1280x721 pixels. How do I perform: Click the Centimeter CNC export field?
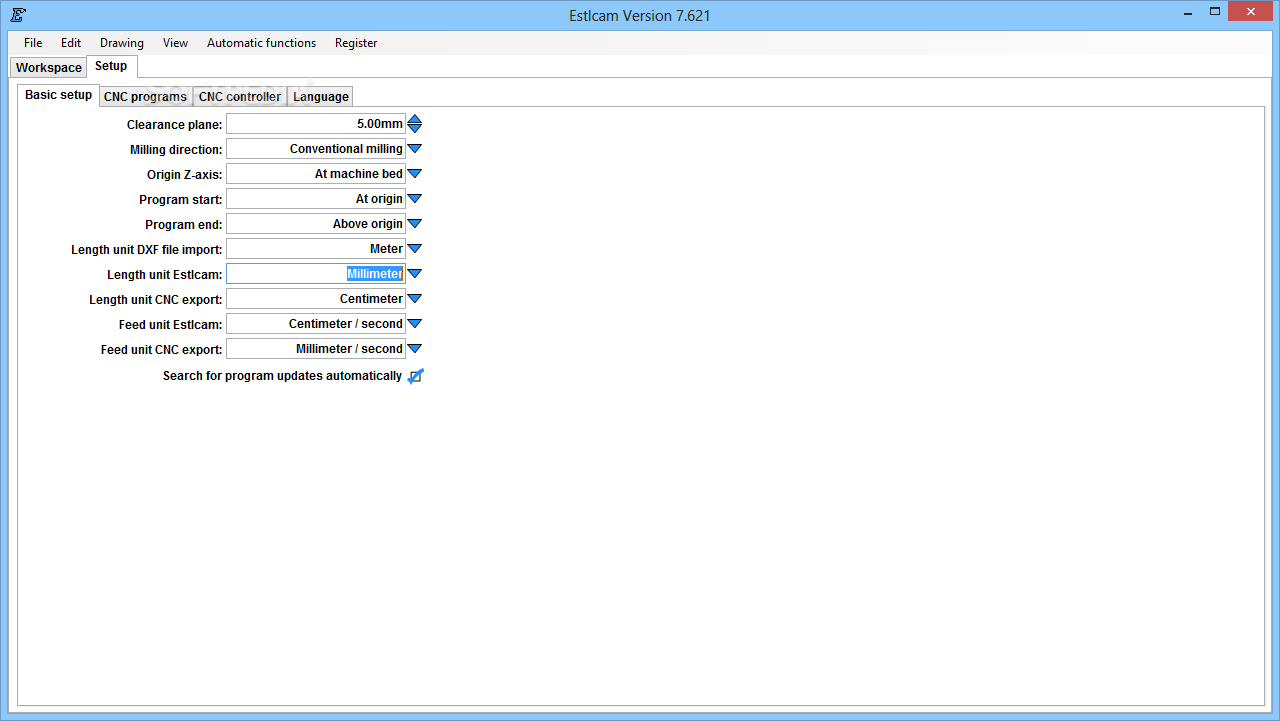pos(316,299)
